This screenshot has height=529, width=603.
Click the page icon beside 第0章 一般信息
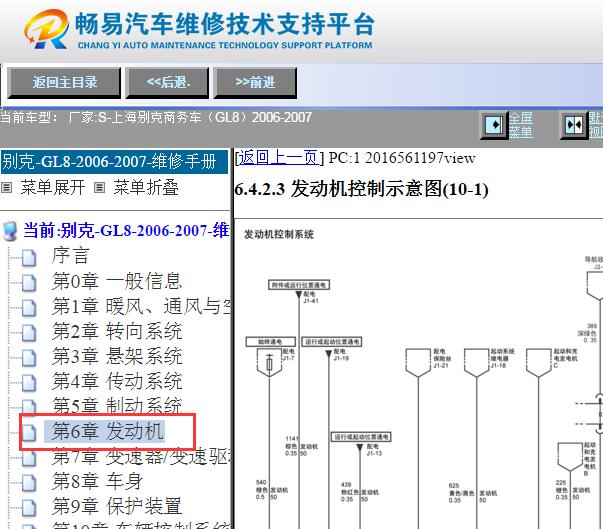[x=29, y=283]
